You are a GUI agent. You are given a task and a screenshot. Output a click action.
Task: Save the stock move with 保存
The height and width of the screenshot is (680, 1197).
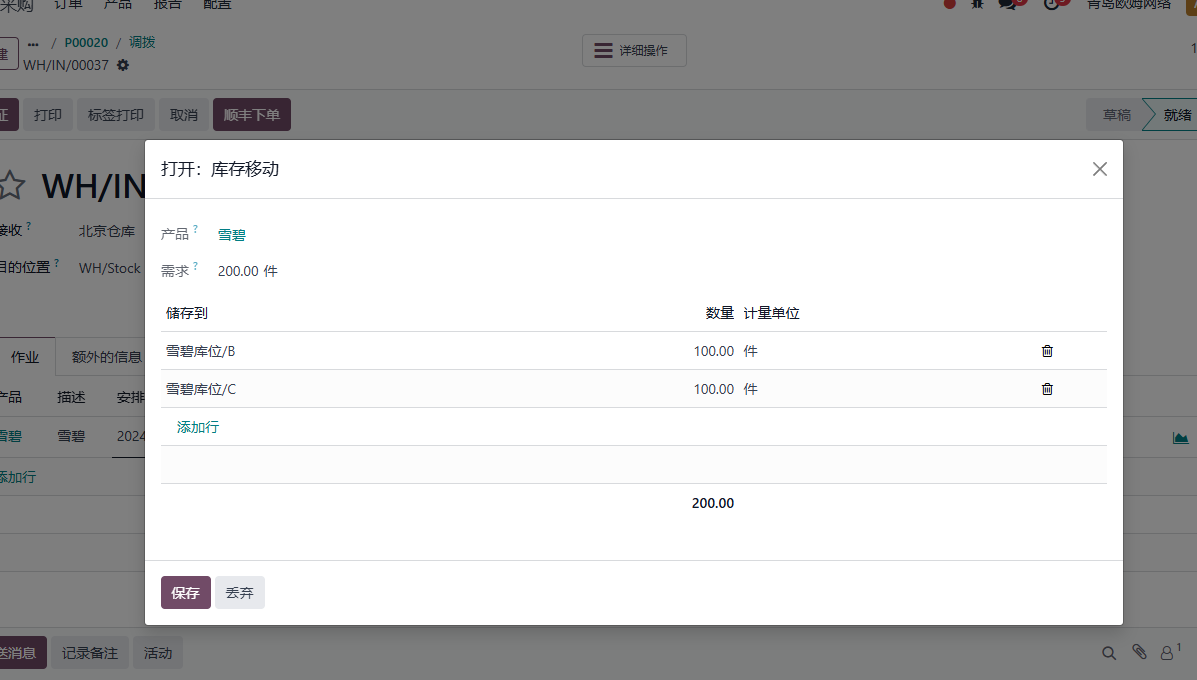pos(186,592)
